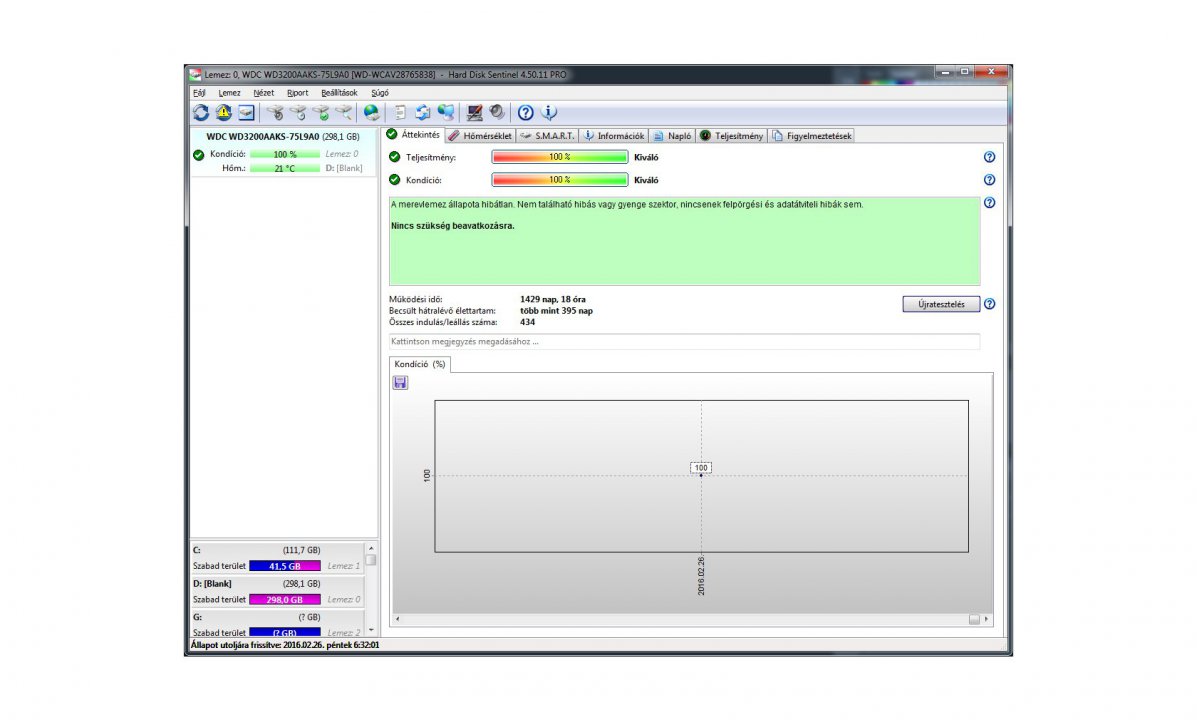Click the fourth disk test toolbar icon
Image resolution: width=1197 pixels, height=720 pixels.
click(x=344, y=113)
